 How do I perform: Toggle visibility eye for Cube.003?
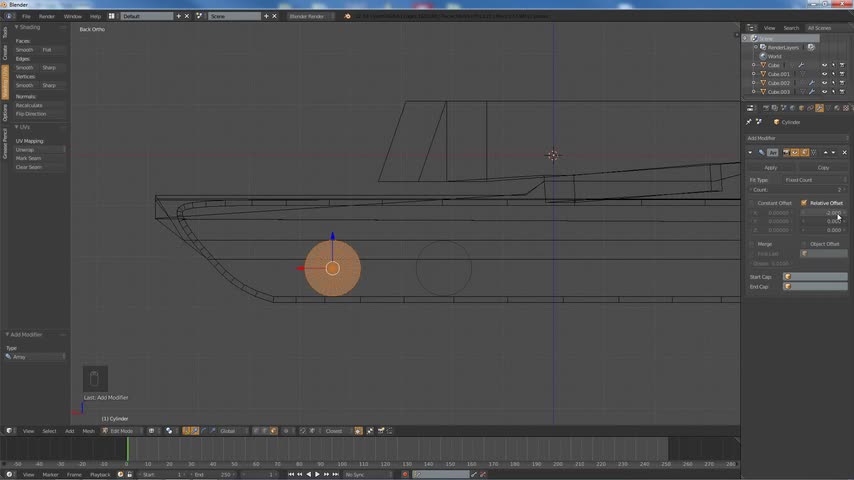point(824,92)
